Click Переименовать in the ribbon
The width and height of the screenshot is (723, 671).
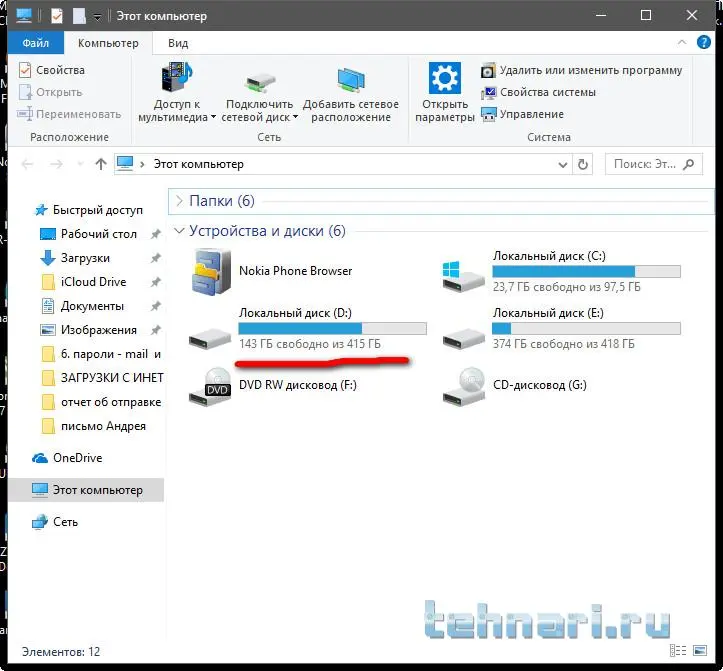click(69, 114)
